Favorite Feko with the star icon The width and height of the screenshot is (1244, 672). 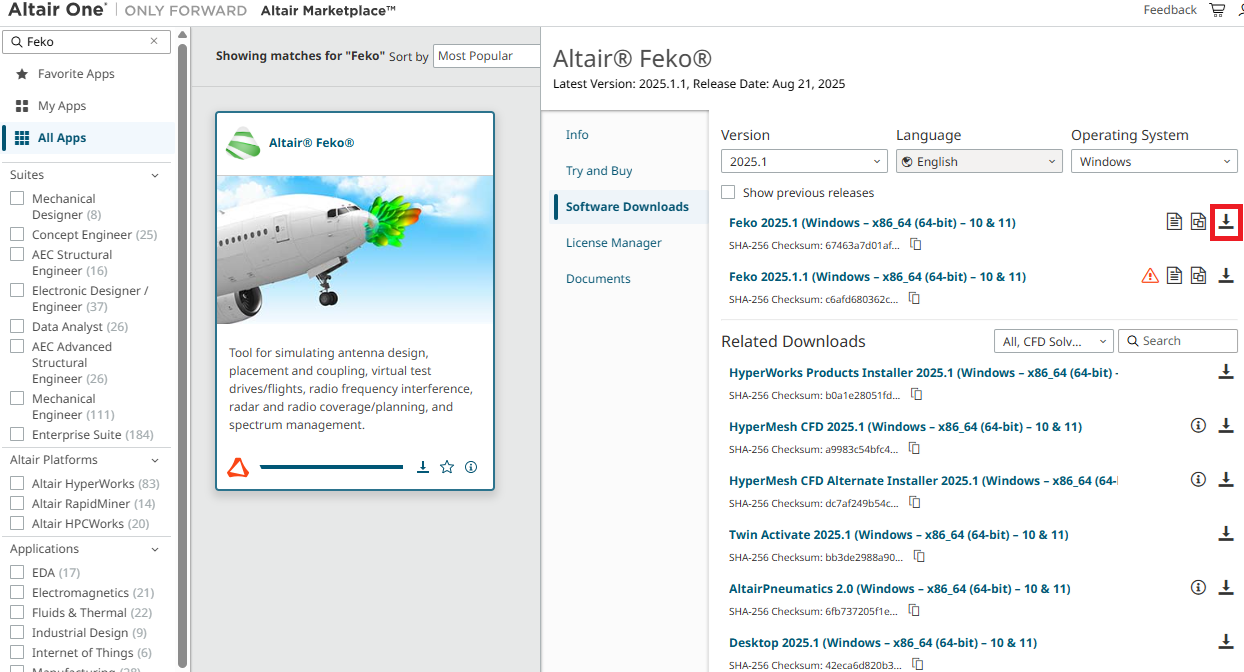point(447,467)
